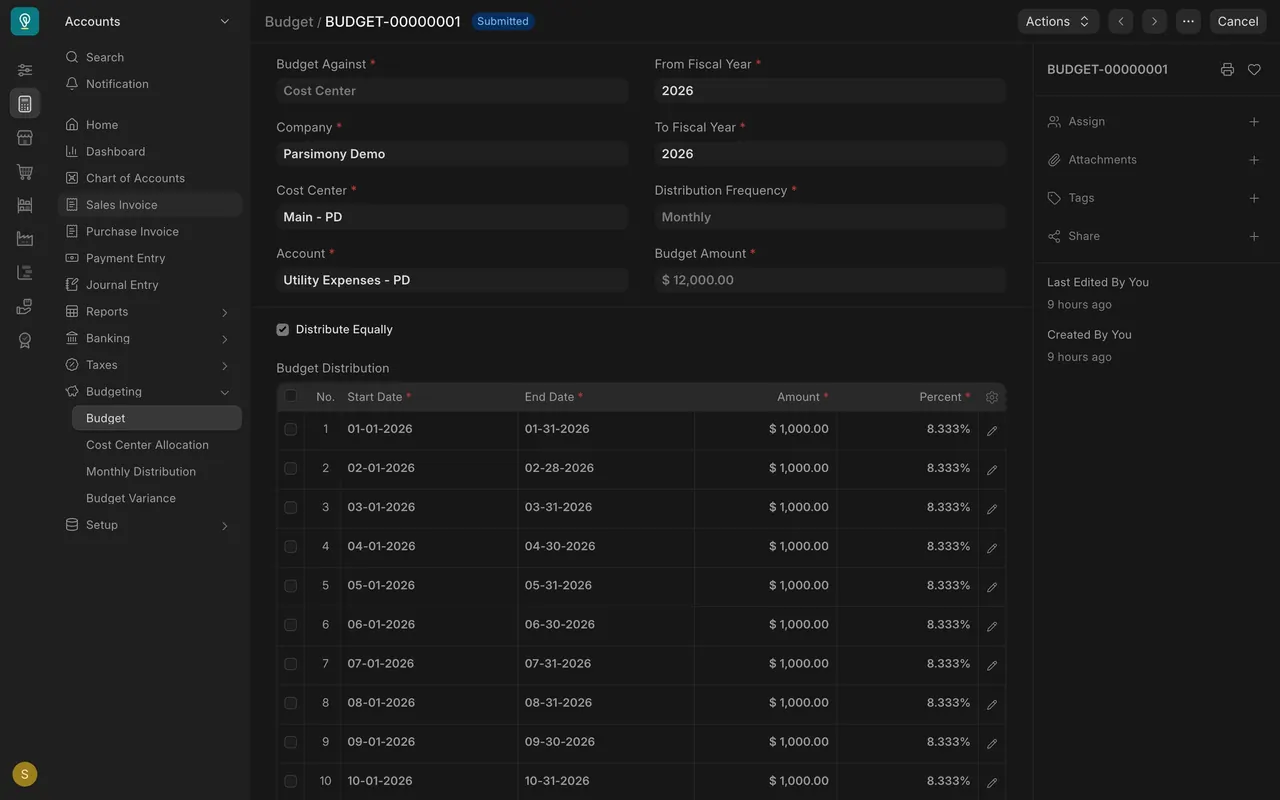This screenshot has width=1280, height=800.
Task: Open Chart of Accounts in the sidebar
Action: click(x=149, y=178)
